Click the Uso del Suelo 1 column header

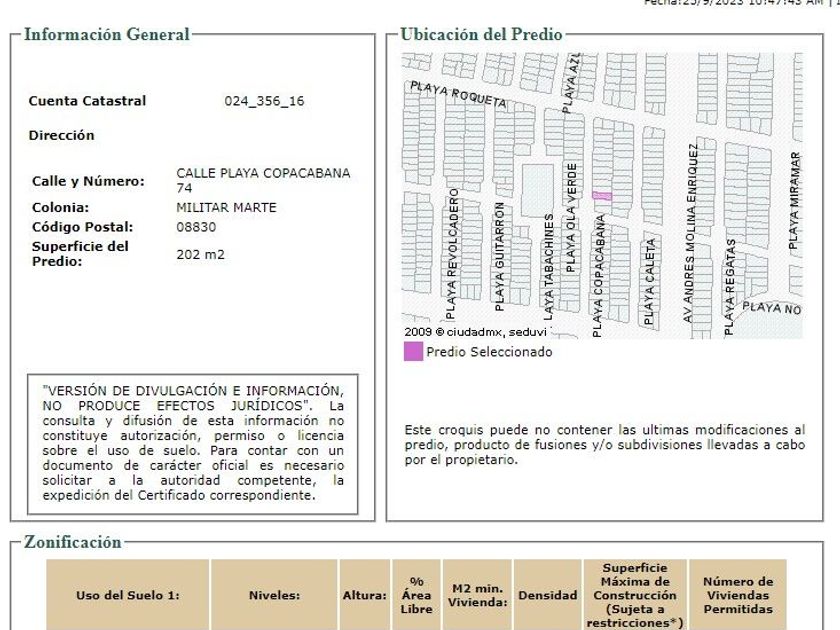pyautogui.click(x=128, y=595)
